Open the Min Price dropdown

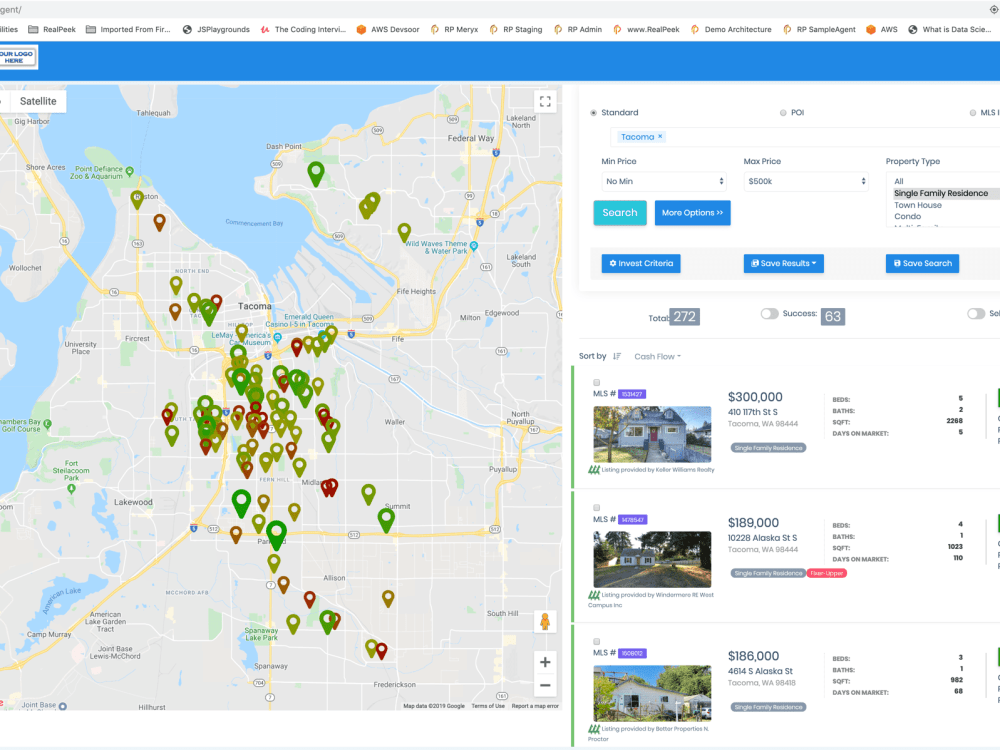click(664, 181)
